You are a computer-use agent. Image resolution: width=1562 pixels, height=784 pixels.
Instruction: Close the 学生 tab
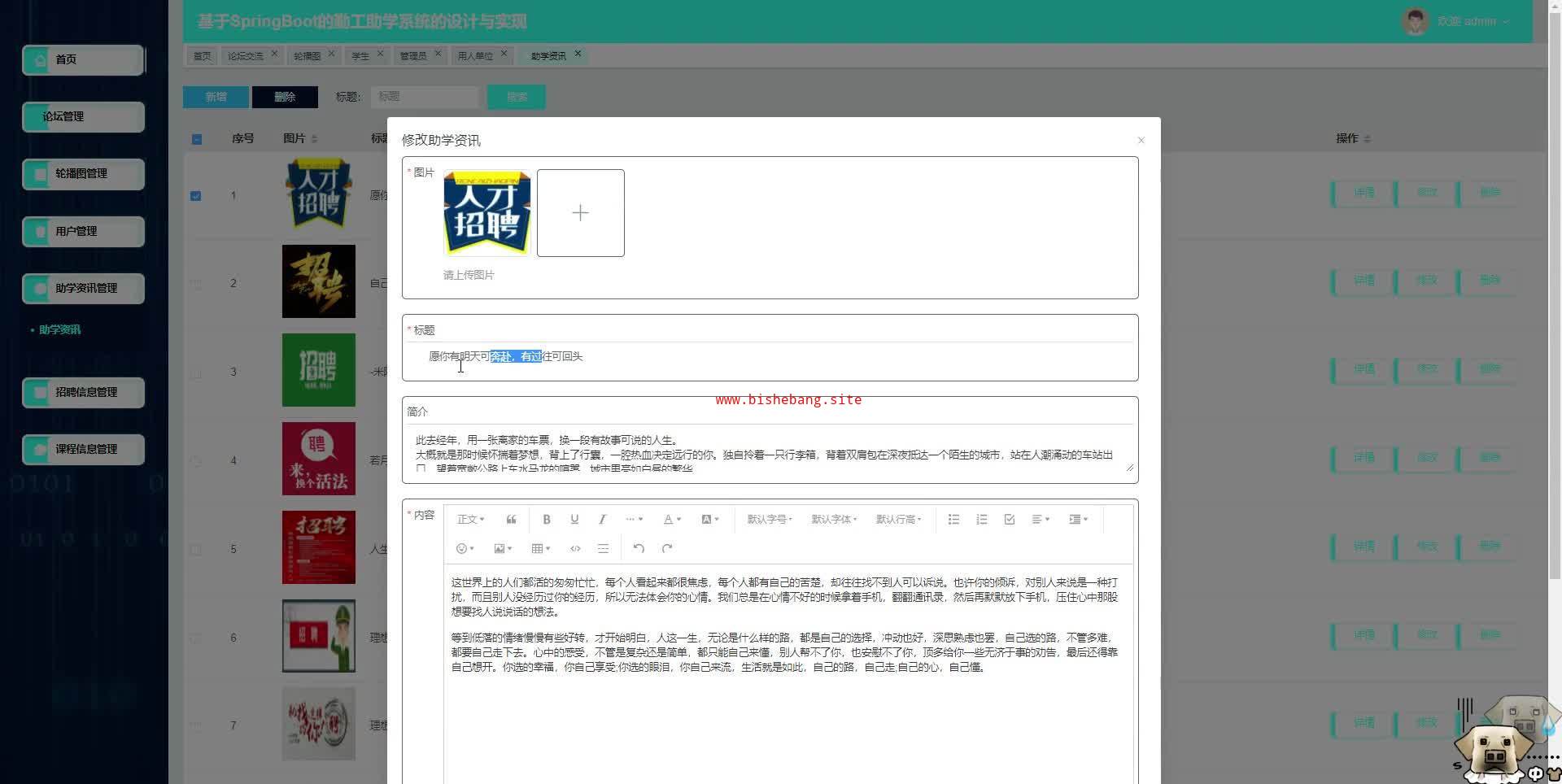click(x=380, y=54)
